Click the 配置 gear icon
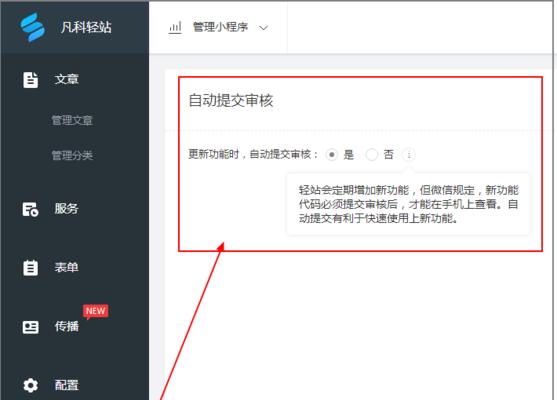 pos(30,385)
